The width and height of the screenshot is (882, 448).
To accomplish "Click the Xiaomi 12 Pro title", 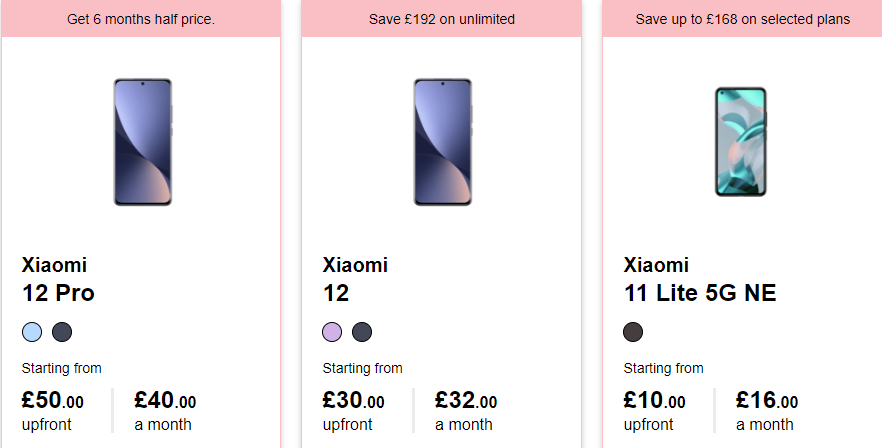I will tap(58, 279).
